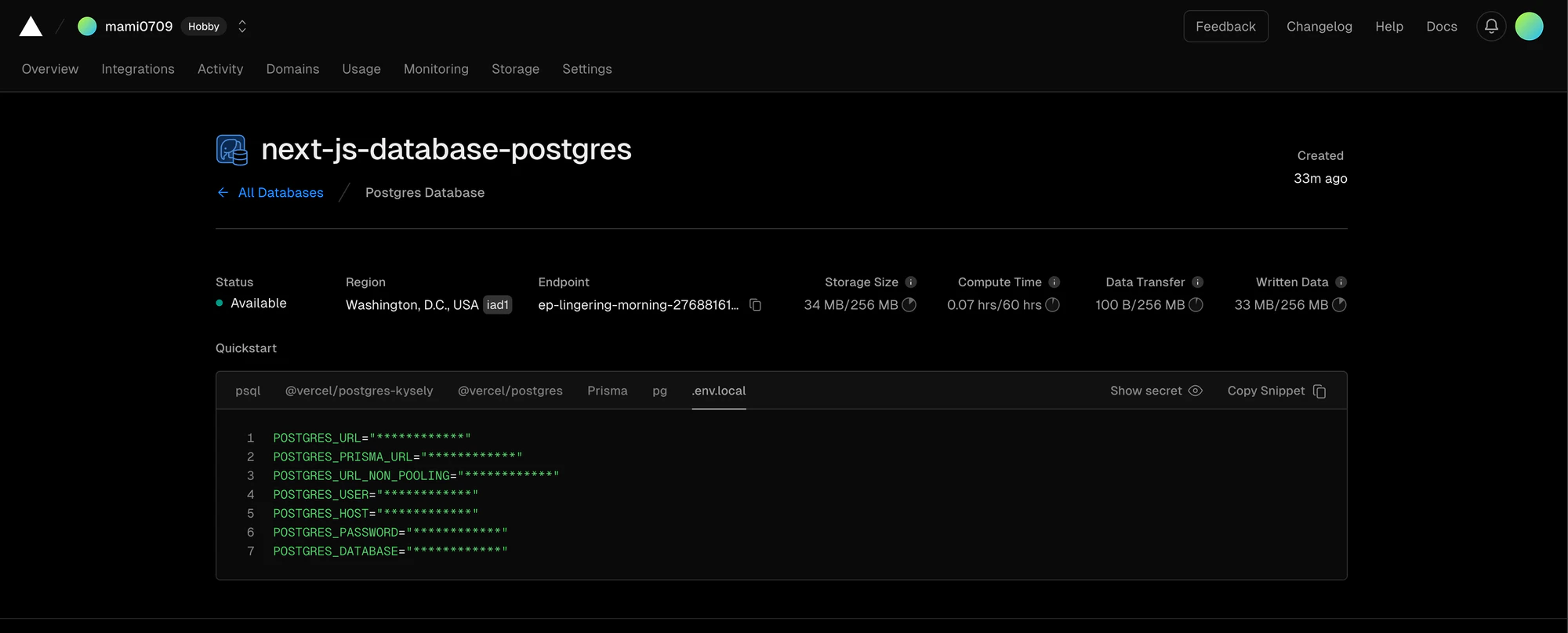Image resolution: width=1568 pixels, height=633 pixels.
Task: Click the Postgres database logo icon
Action: click(232, 150)
